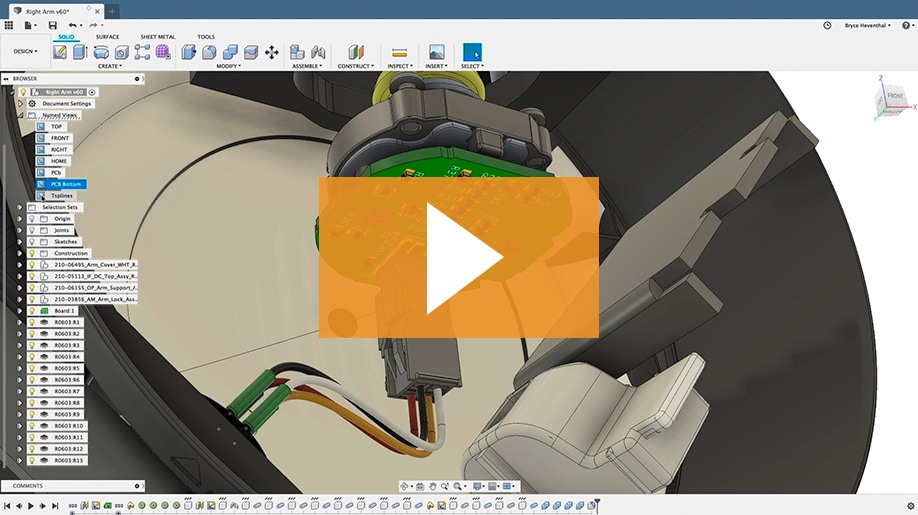918x515 pixels.
Task: Expand the Selection Sets node
Action: 20,207
